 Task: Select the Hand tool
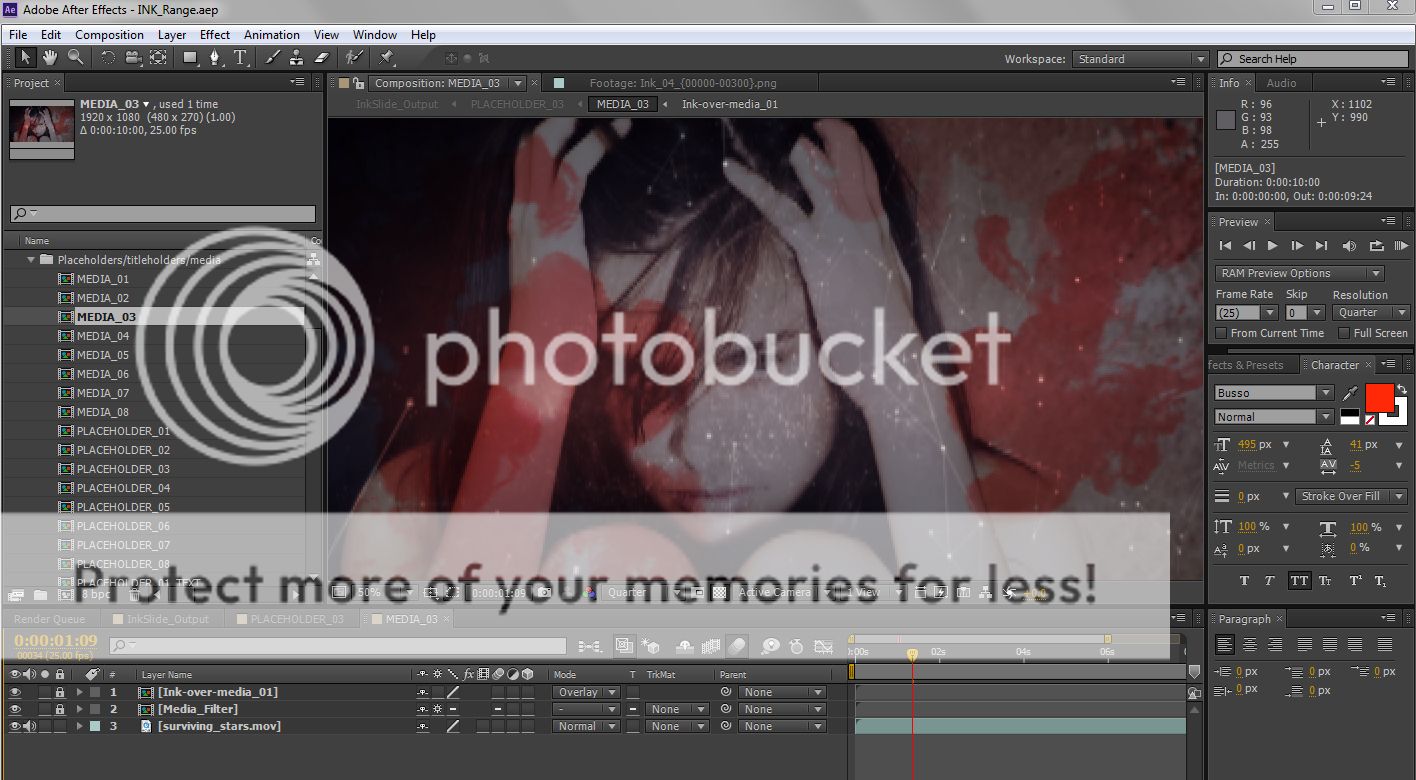tap(49, 58)
